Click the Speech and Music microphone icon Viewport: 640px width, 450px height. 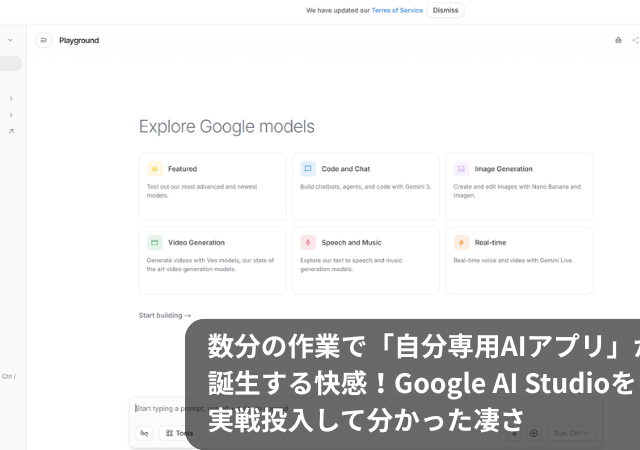pyautogui.click(x=308, y=242)
